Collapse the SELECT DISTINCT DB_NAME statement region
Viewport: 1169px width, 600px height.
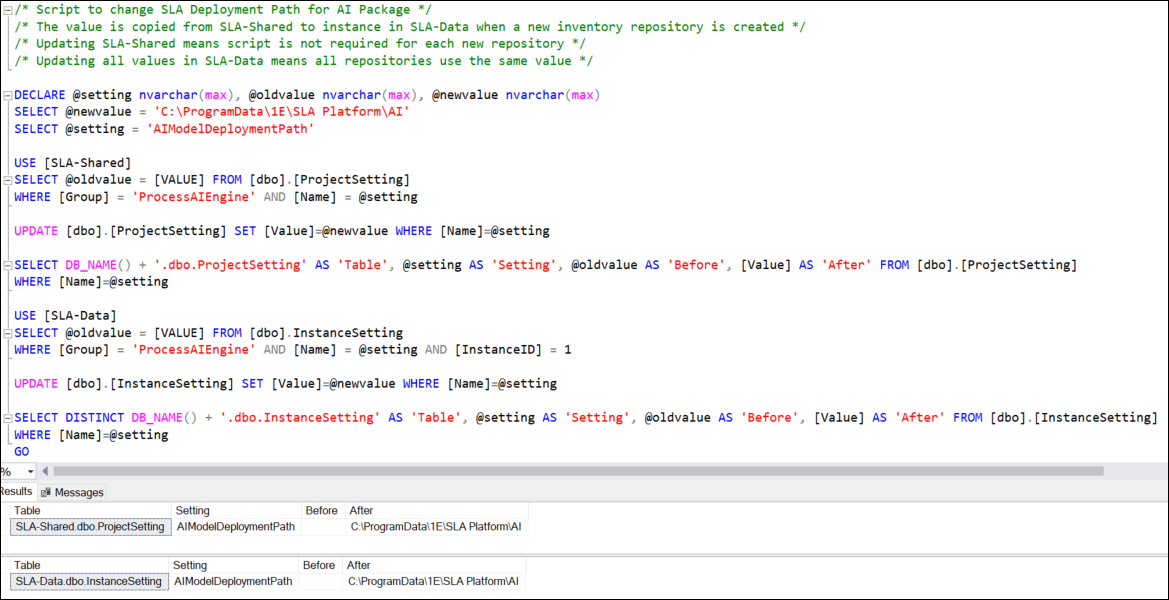point(7,418)
